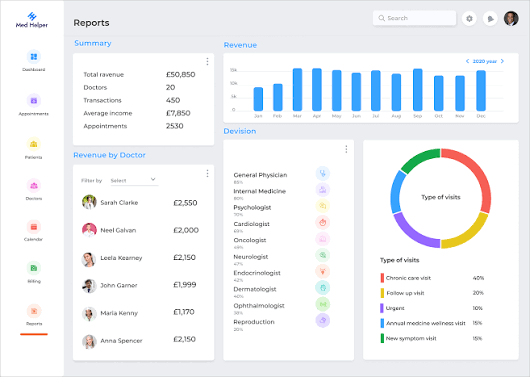Open Revenue by Doctor three-dot menu
The image size is (530, 377).
coord(207,173)
